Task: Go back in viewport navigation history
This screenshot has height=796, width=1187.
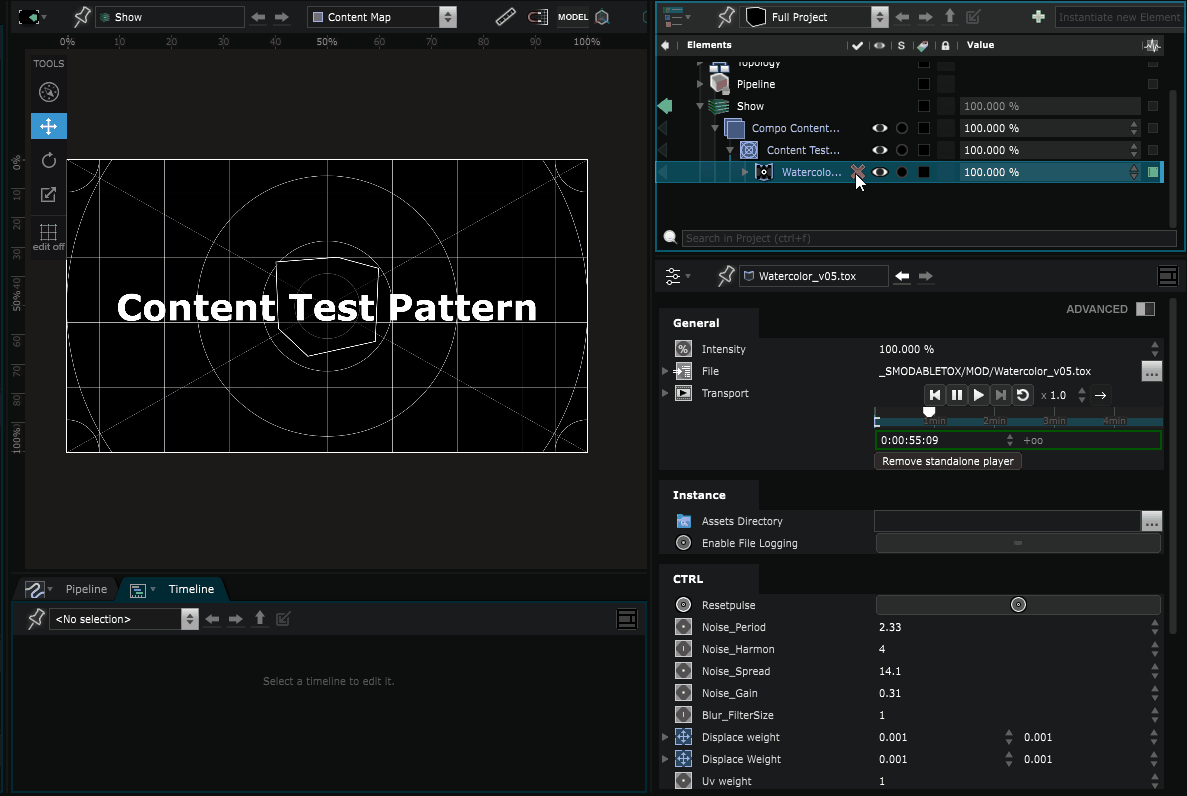Action: pyautogui.click(x=259, y=17)
